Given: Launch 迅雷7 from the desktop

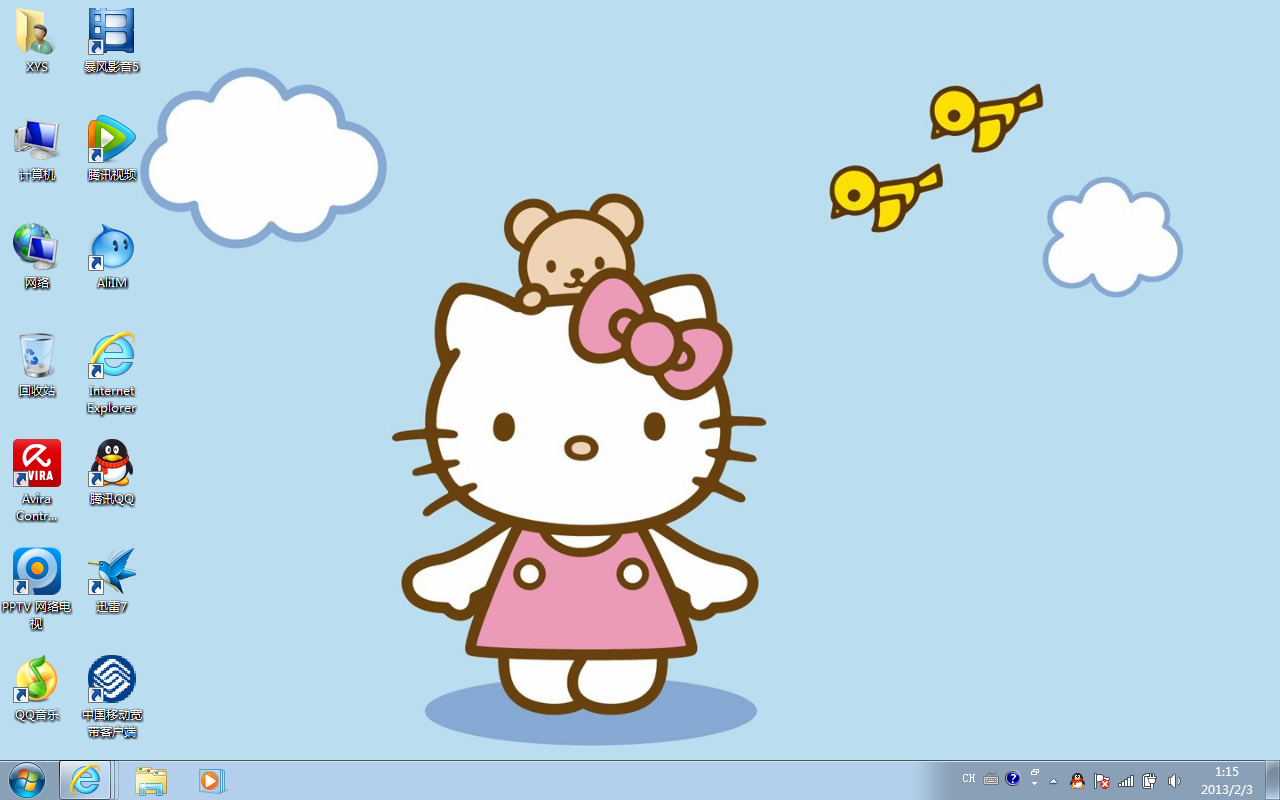Looking at the screenshot, I should pyautogui.click(x=111, y=581).
